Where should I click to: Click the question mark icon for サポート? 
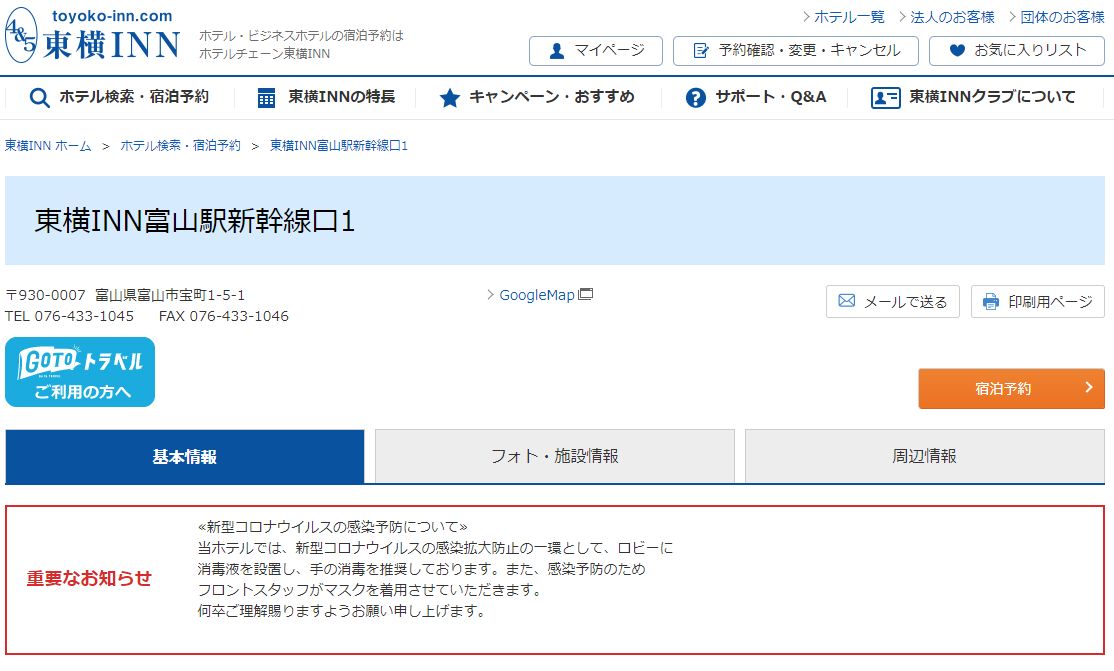click(x=696, y=97)
